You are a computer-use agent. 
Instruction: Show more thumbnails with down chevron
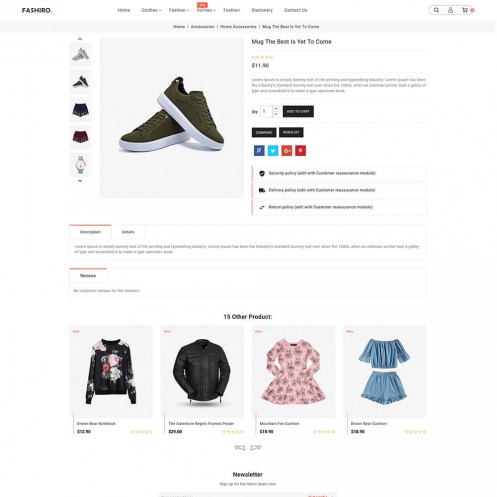(80, 181)
